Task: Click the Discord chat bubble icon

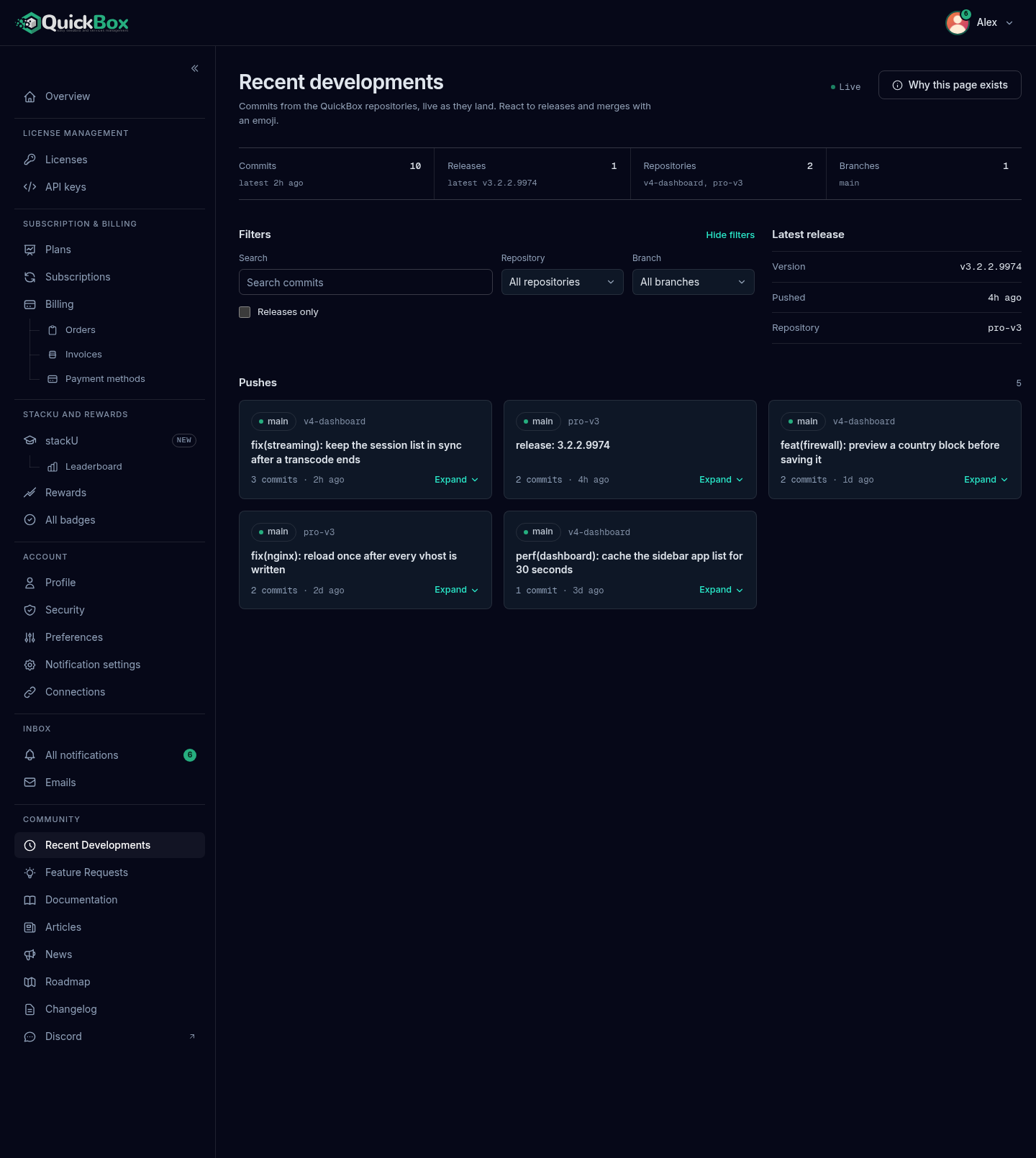Action: pyautogui.click(x=29, y=1036)
